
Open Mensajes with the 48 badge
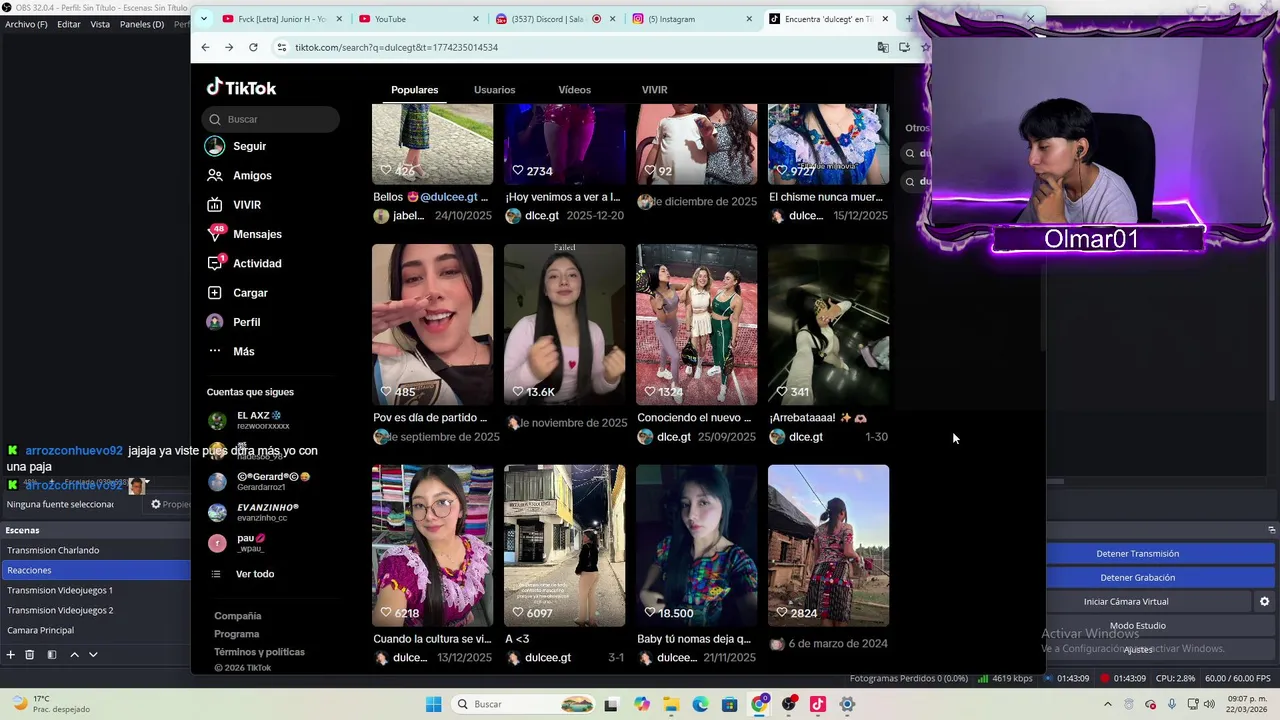click(243, 234)
